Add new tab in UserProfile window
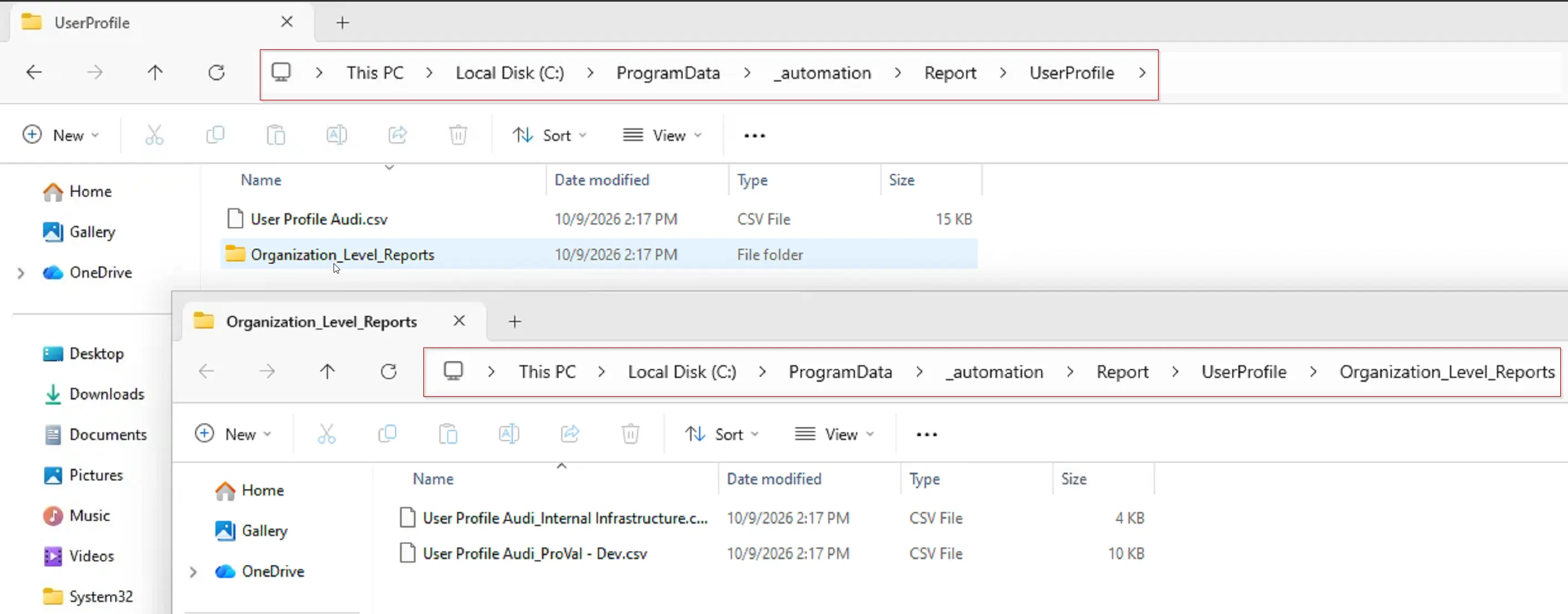 pyautogui.click(x=343, y=23)
